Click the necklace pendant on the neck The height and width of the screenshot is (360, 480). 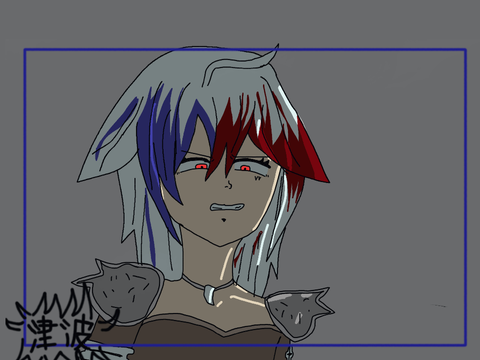point(210,294)
